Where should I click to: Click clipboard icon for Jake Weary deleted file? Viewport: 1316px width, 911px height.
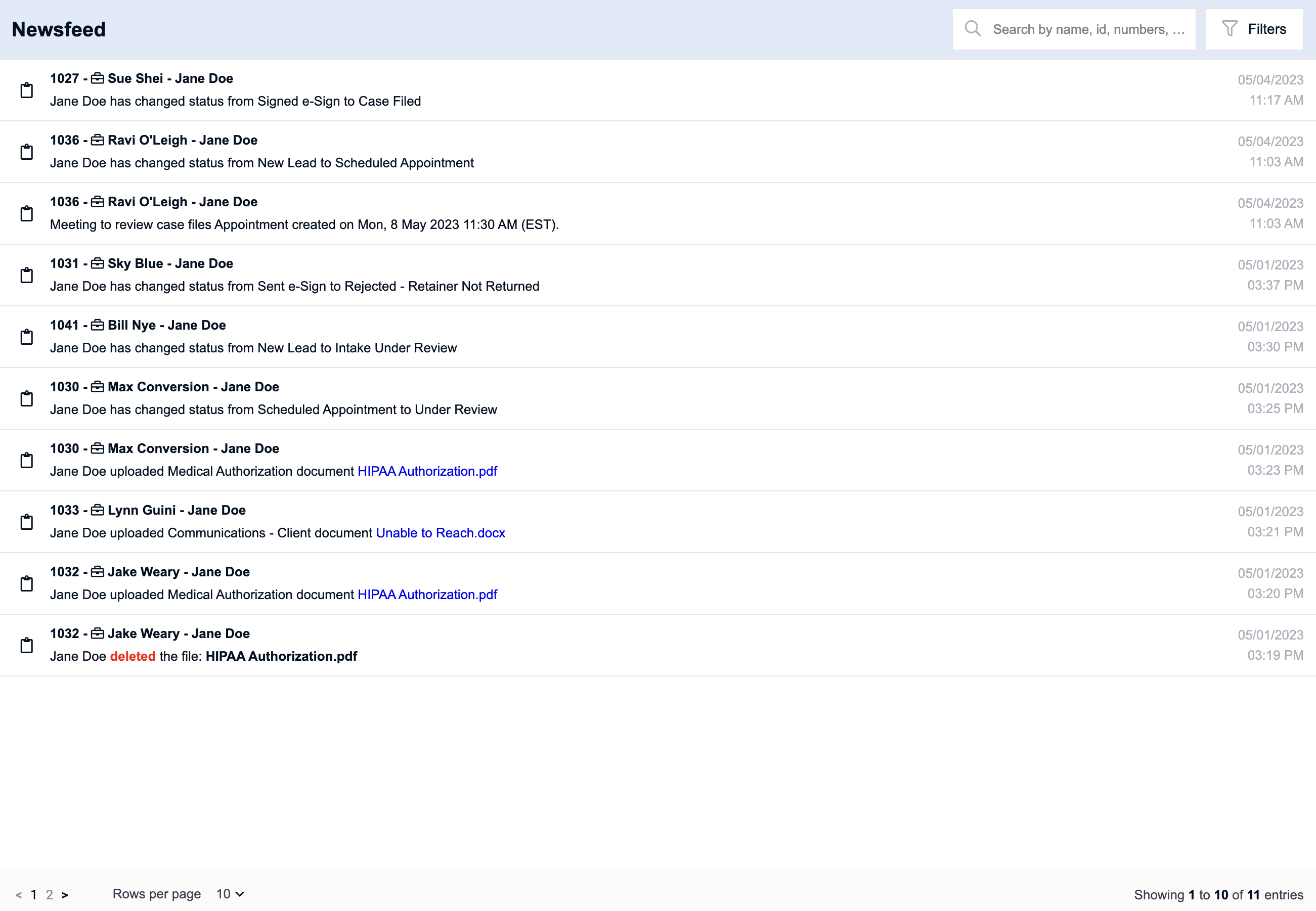tap(27, 645)
